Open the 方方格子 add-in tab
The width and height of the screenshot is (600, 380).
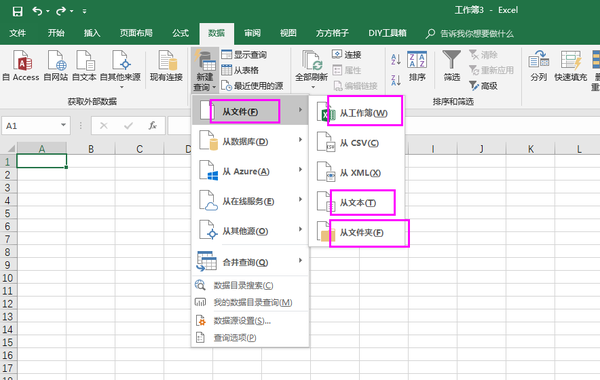(332, 33)
